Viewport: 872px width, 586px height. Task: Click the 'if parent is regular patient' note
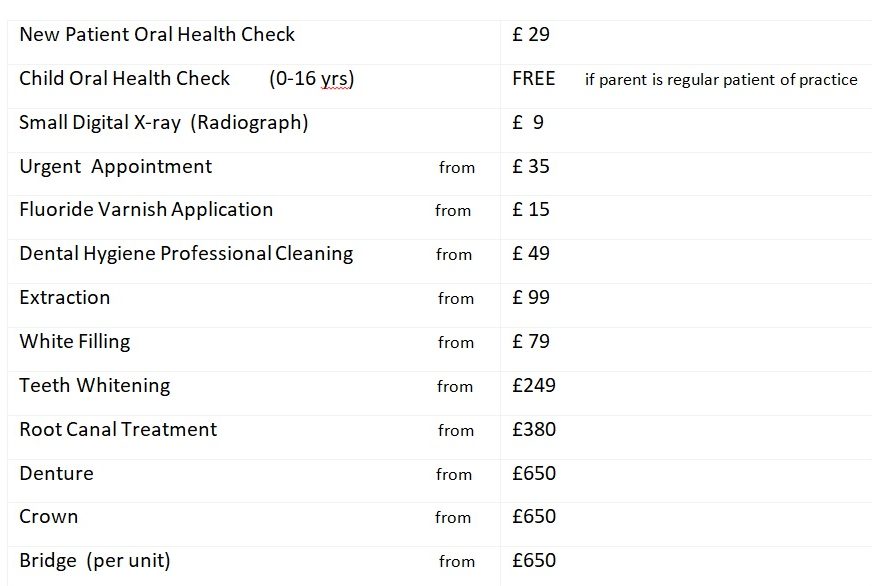721,80
